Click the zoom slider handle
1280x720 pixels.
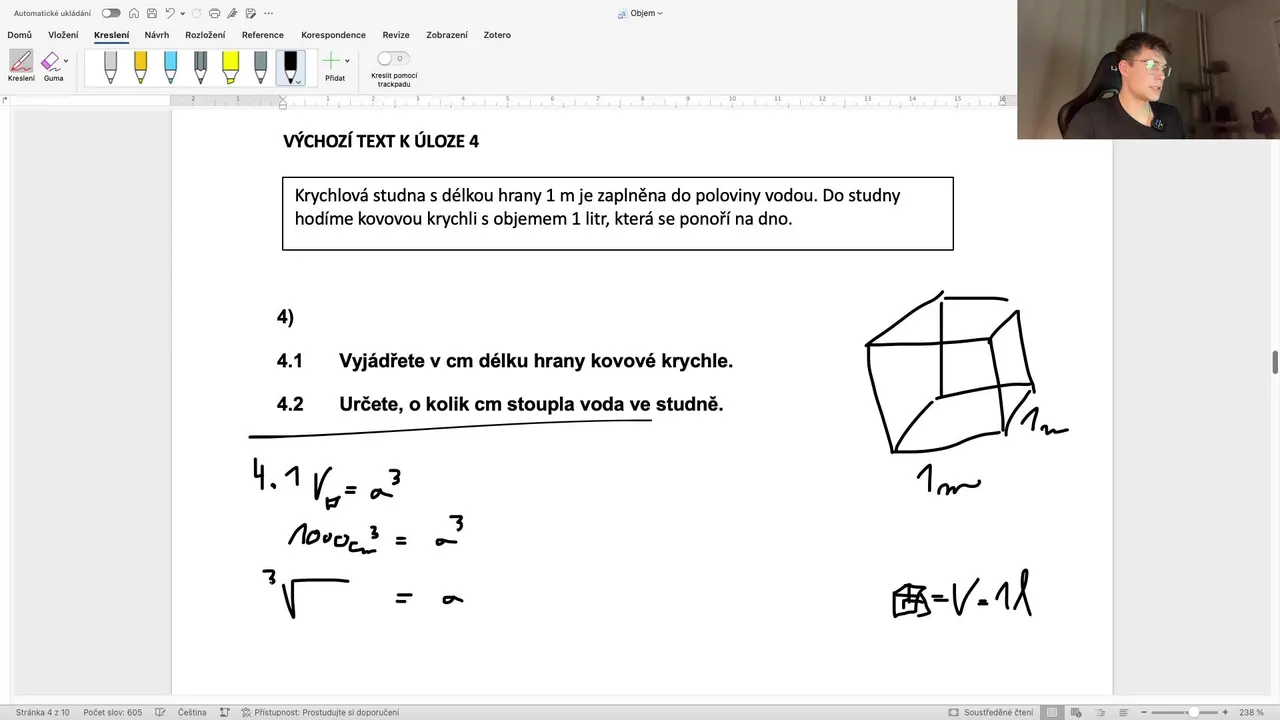point(1194,712)
